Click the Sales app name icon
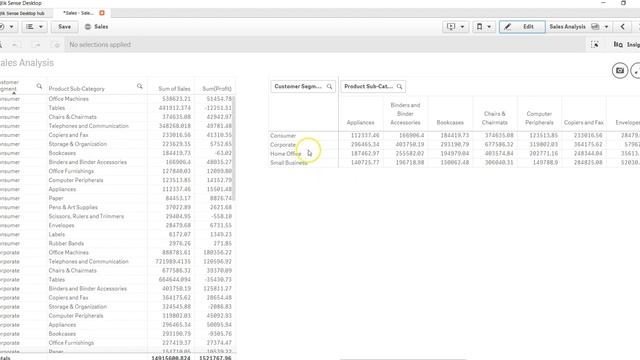 coord(88,27)
